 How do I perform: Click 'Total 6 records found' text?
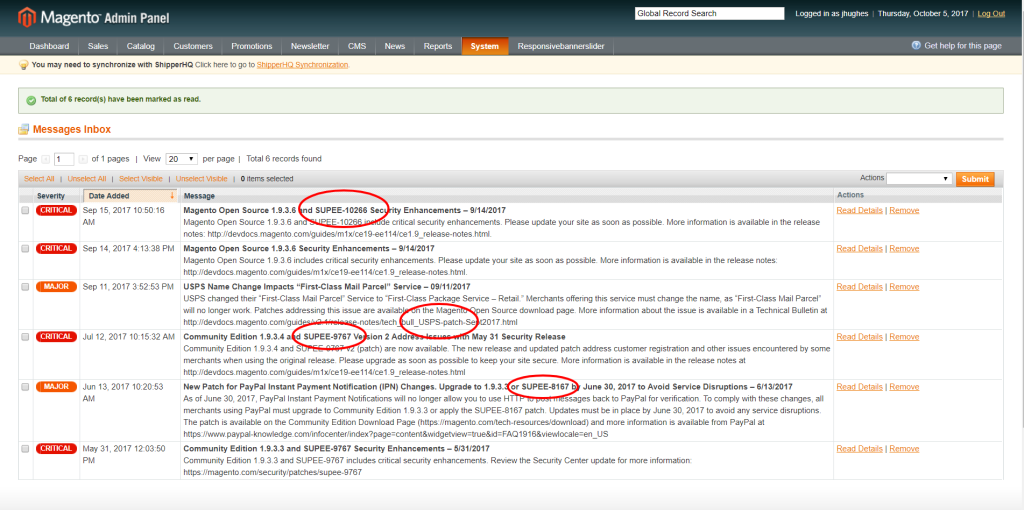pyautogui.click(x=284, y=159)
